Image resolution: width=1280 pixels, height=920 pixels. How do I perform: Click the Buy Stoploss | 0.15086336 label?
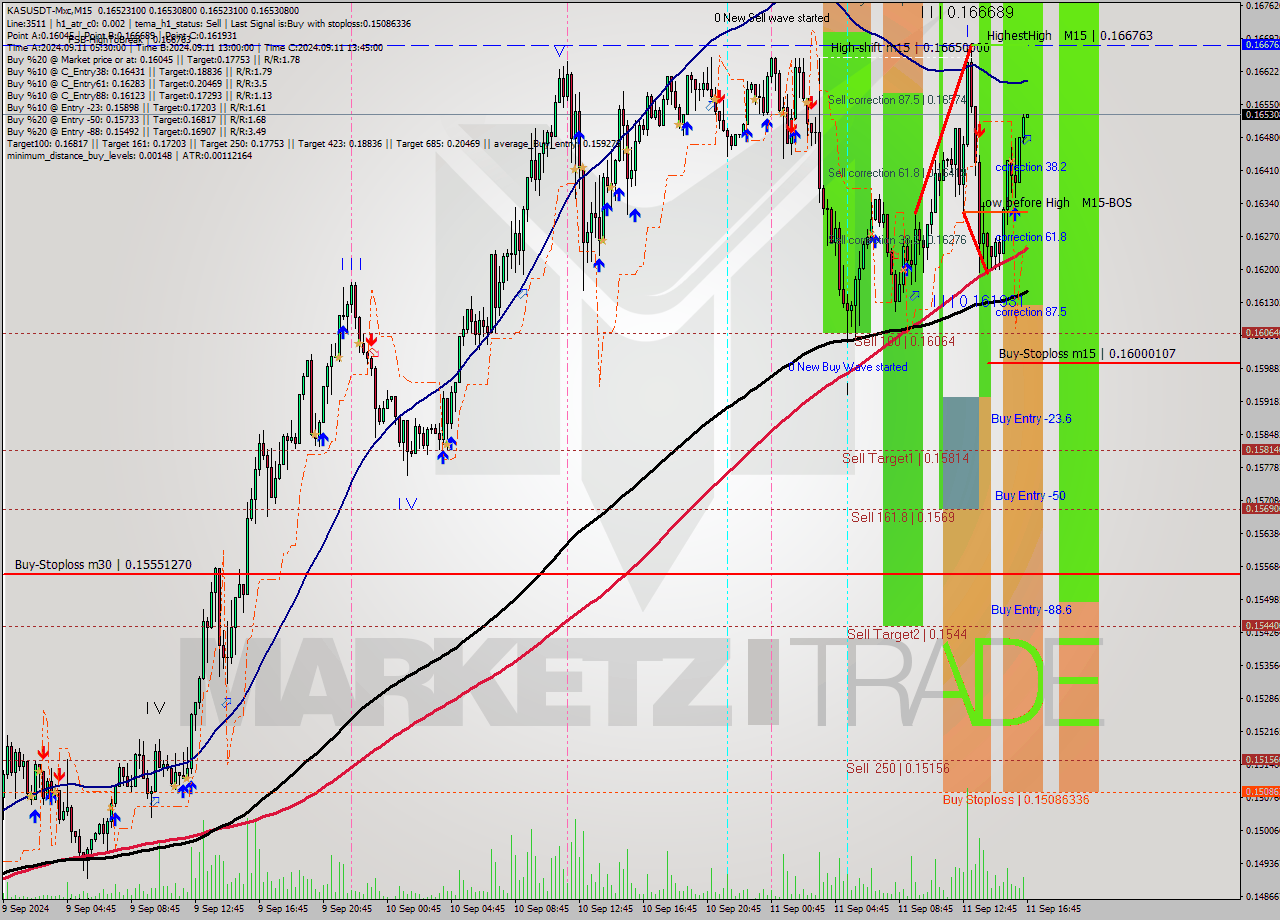pyautogui.click(x=1016, y=800)
